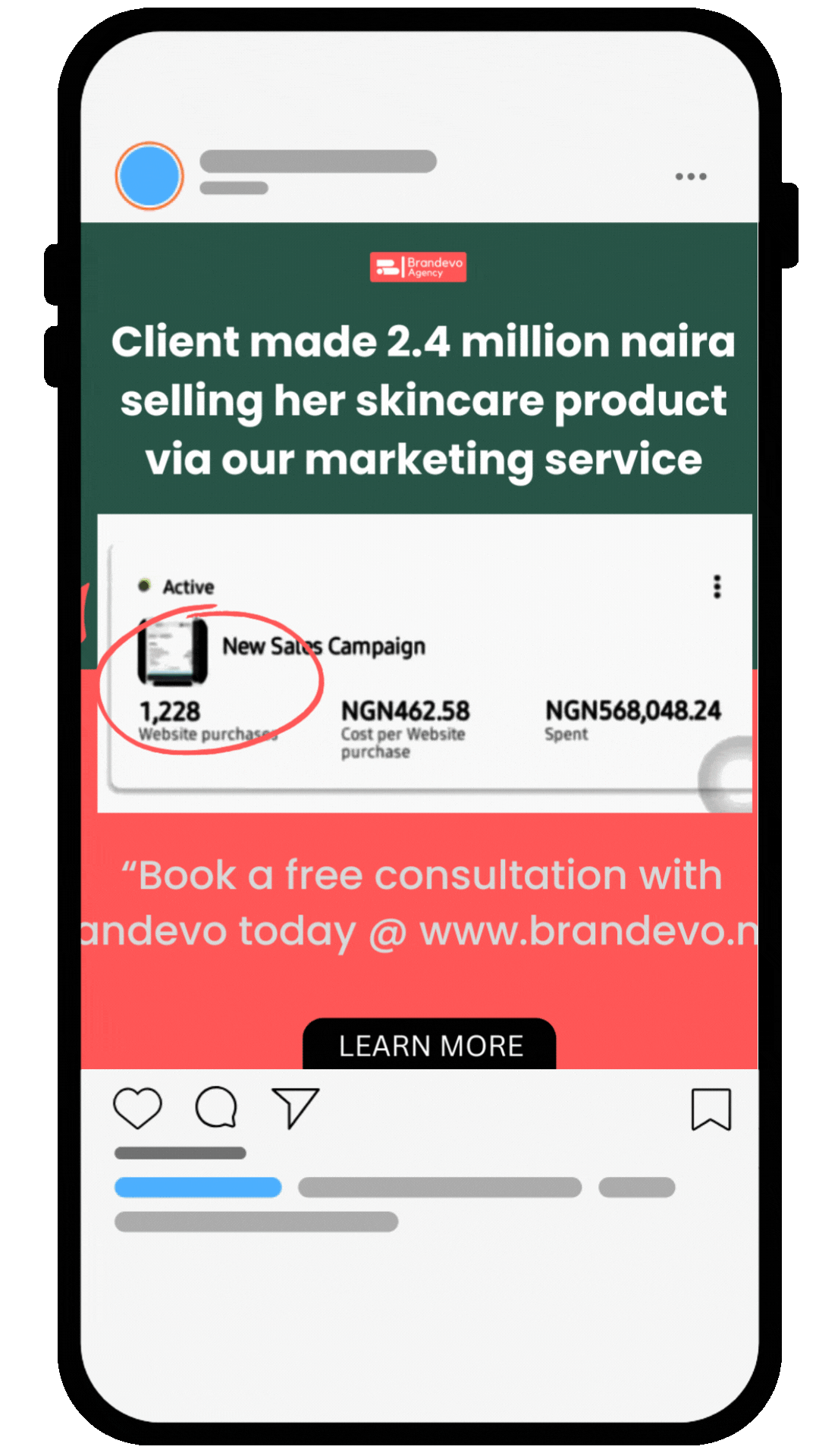Tap the heart like icon
Viewport: 819px width, 1456px height.
click(137, 1108)
